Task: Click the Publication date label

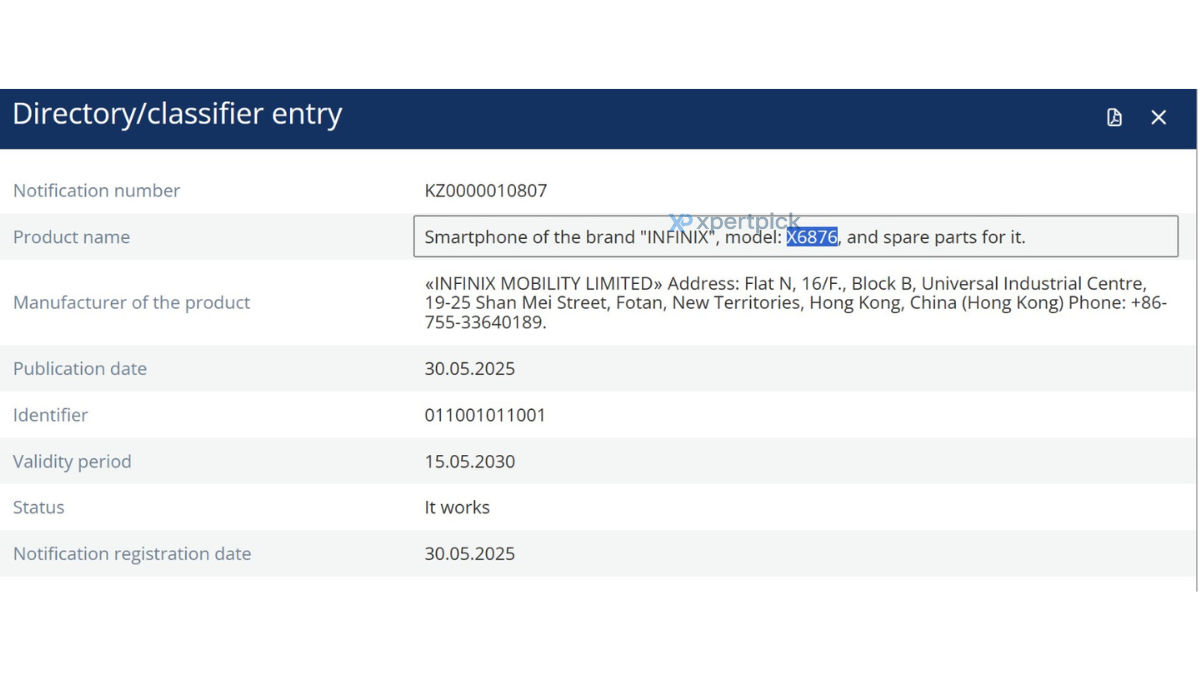Action: pyautogui.click(x=80, y=368)
